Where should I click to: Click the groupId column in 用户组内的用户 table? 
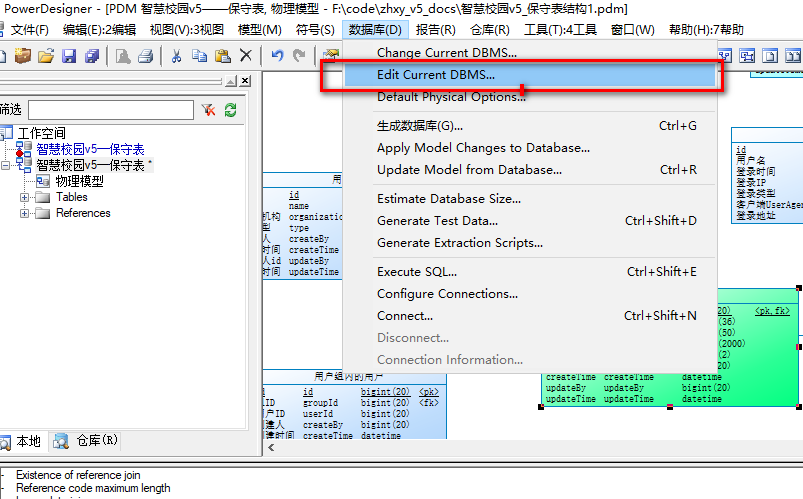coord(320,403)
